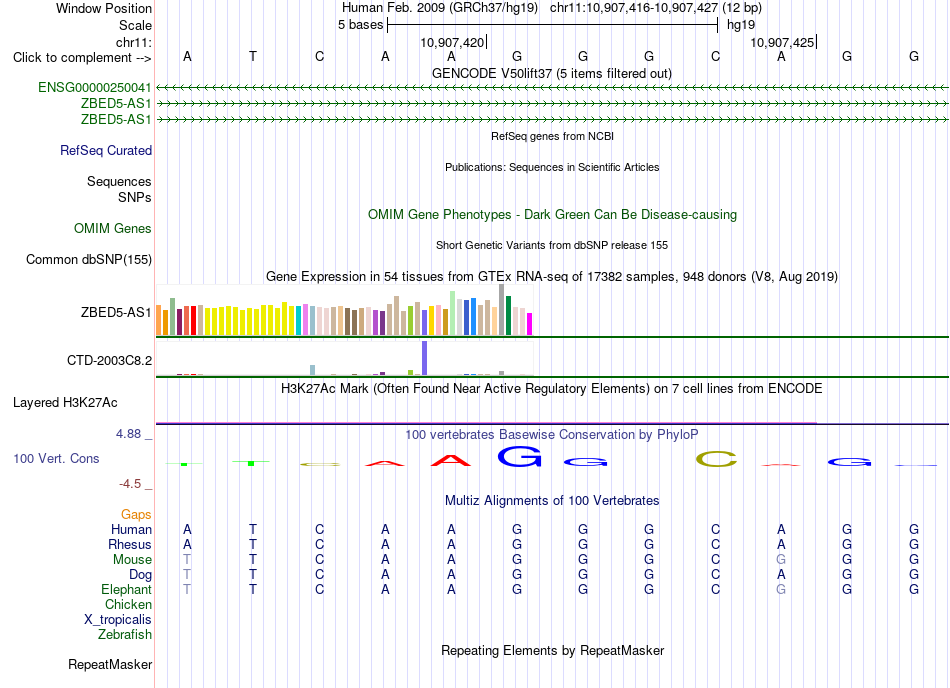The height and width of the screenshot is (688, 950).
Task: Click Publications: Sequences in Scientific Articles title
Action: click(552, 167)
